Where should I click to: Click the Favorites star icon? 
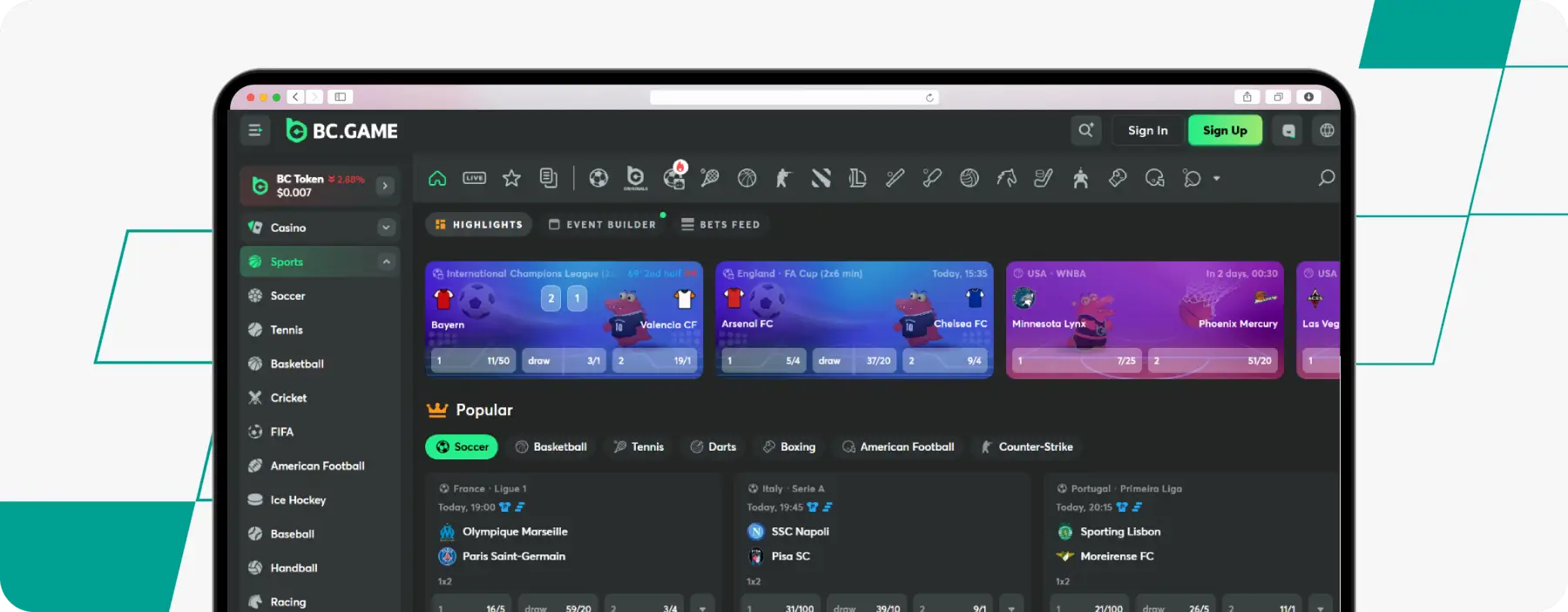(511, 178)
